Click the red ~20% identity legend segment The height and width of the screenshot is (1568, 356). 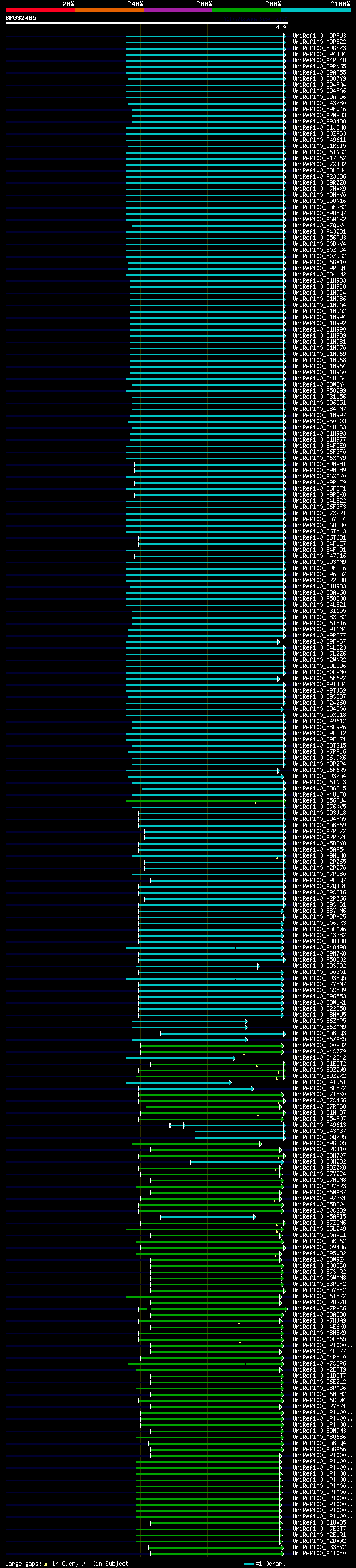click(39, 10)
